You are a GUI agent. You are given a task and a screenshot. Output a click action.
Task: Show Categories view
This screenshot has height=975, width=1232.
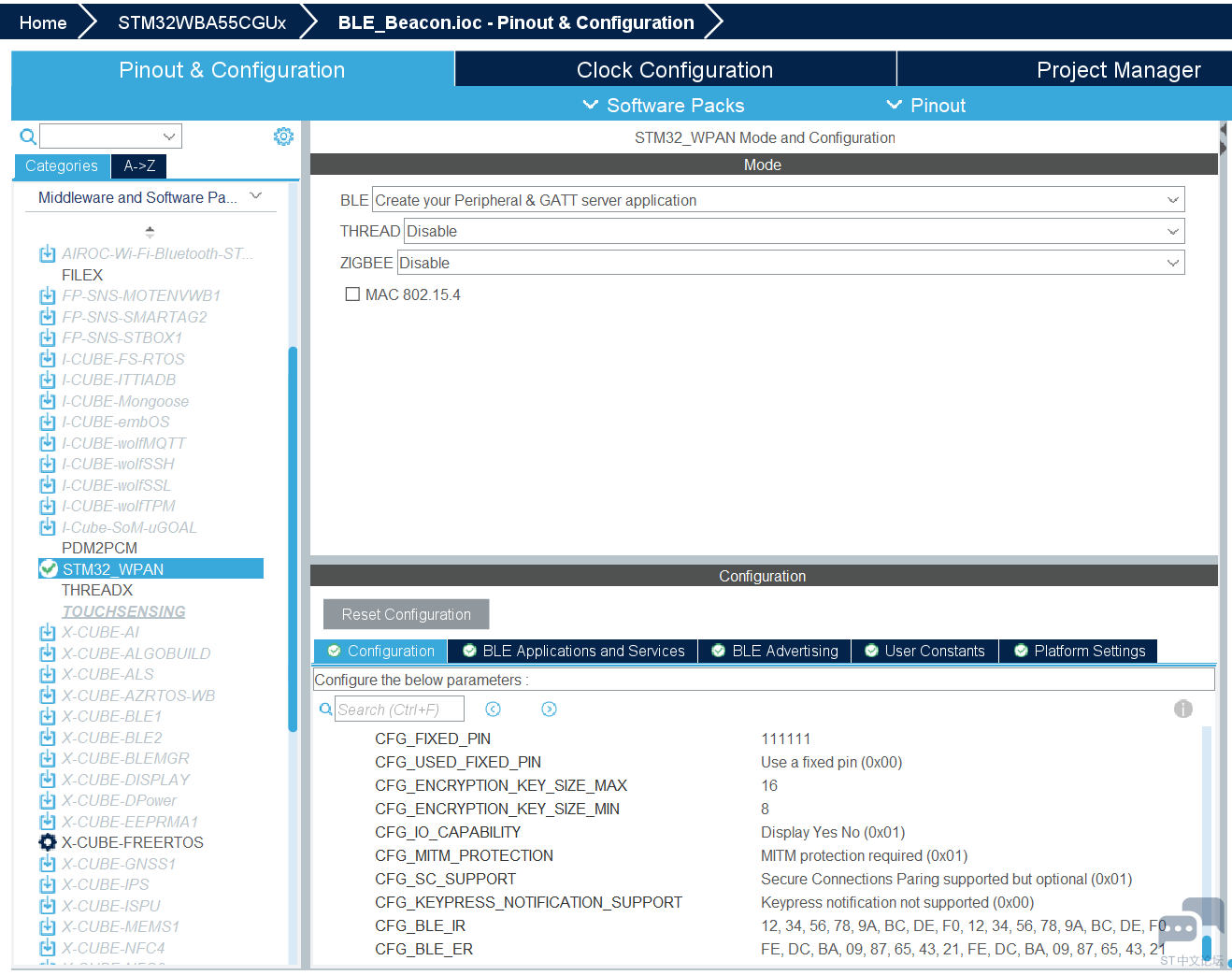coord(62,165)
